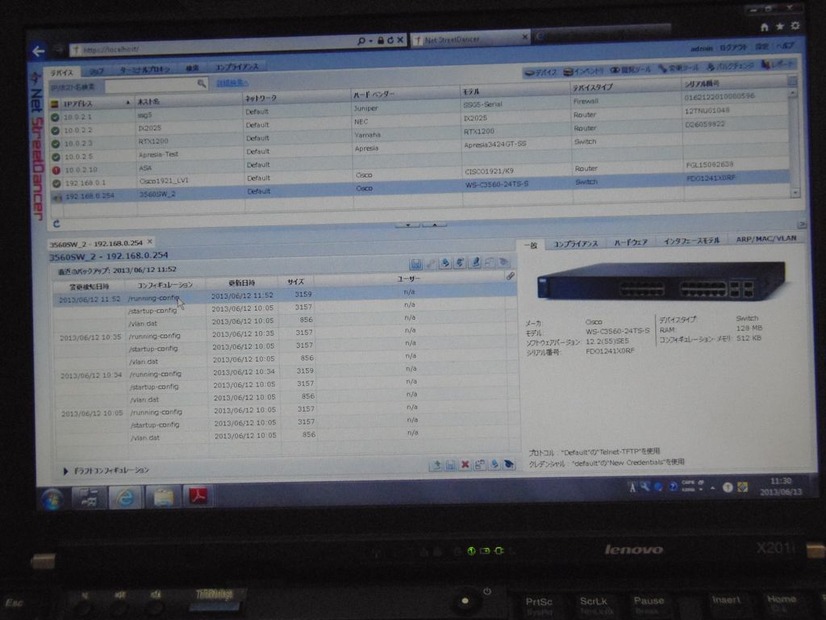
Task: Click the ログアウト link
Action: (733, 47)
